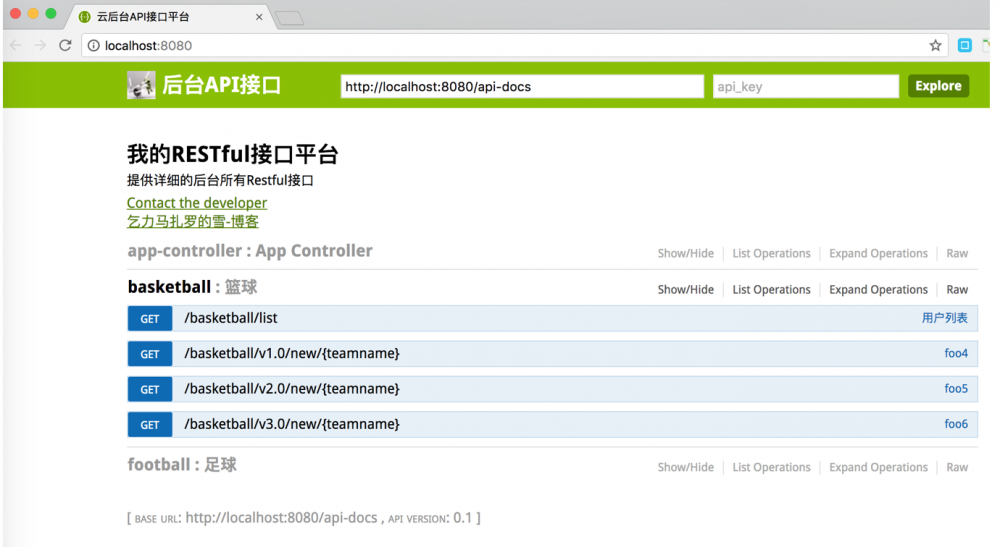1000x547 pixels.
Task: Open Raw for football
Action: (957, 467)
